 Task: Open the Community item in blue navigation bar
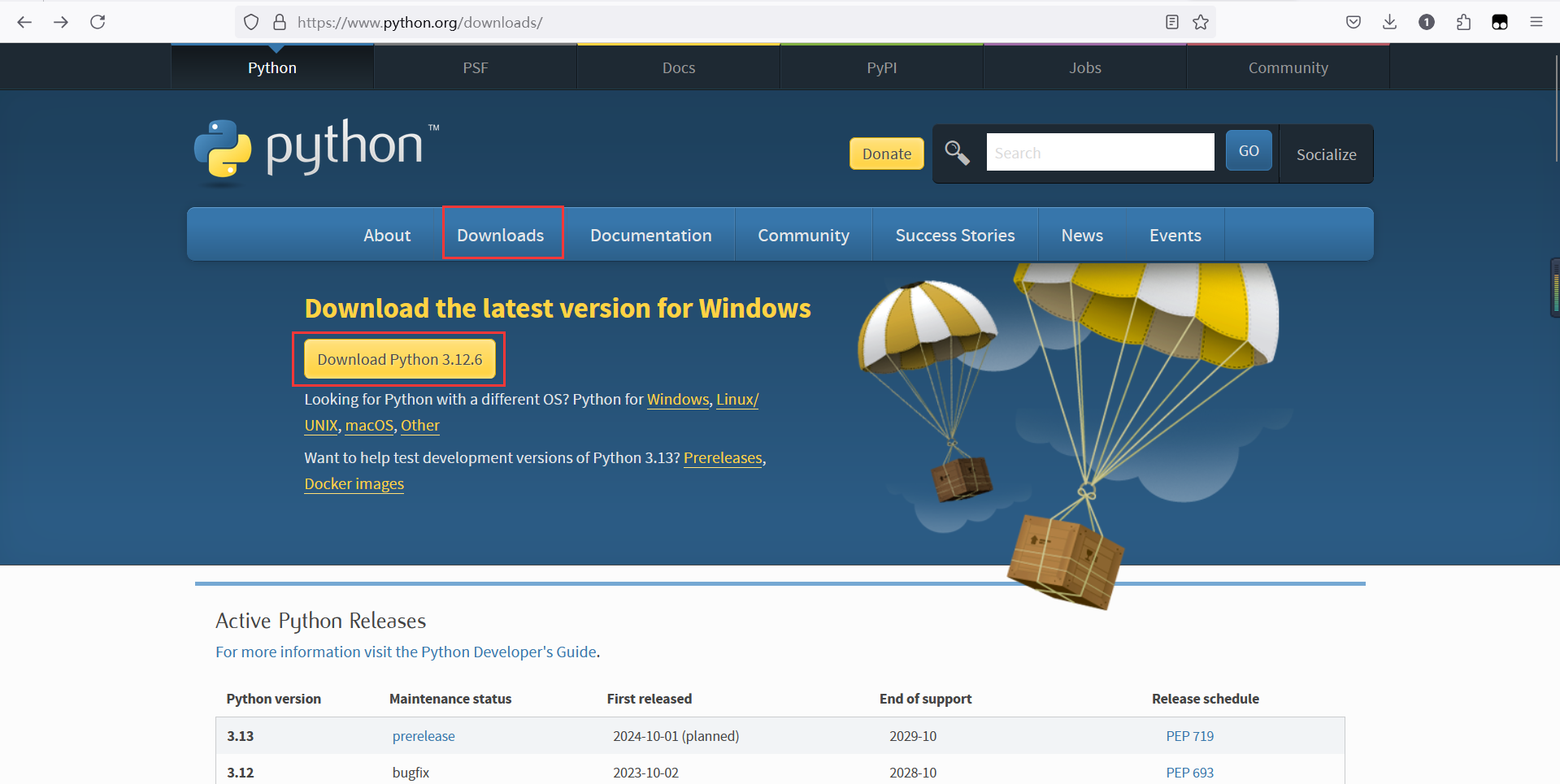pyautogui.click(x=804, y=235)
